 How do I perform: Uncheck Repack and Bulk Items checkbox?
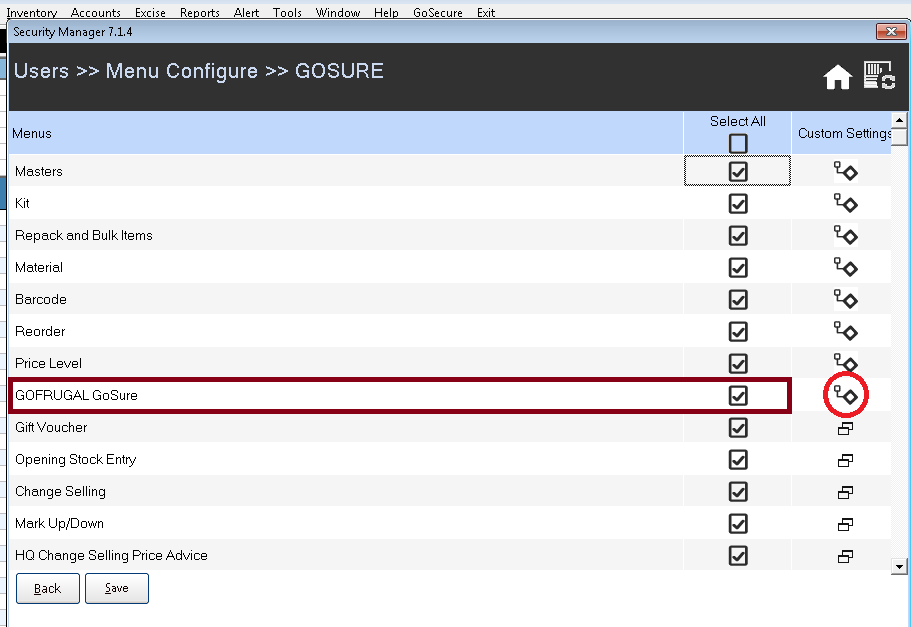tap(738, 235)
